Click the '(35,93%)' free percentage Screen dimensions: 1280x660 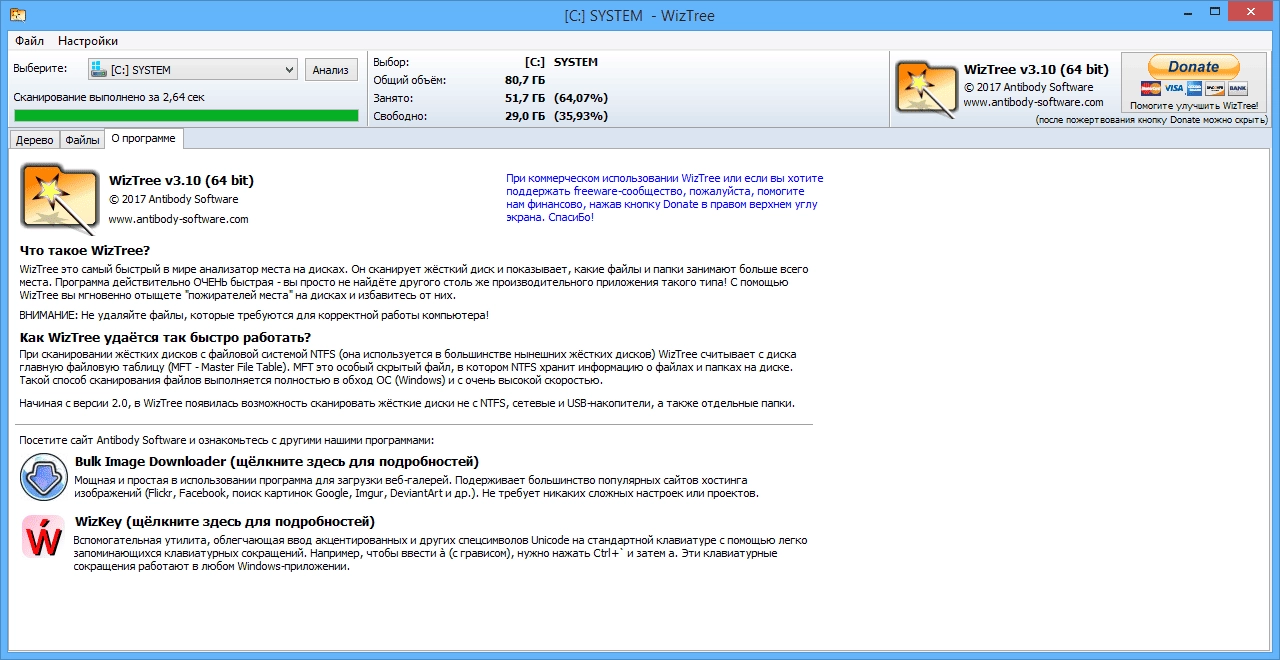click(x=580, y=116)
